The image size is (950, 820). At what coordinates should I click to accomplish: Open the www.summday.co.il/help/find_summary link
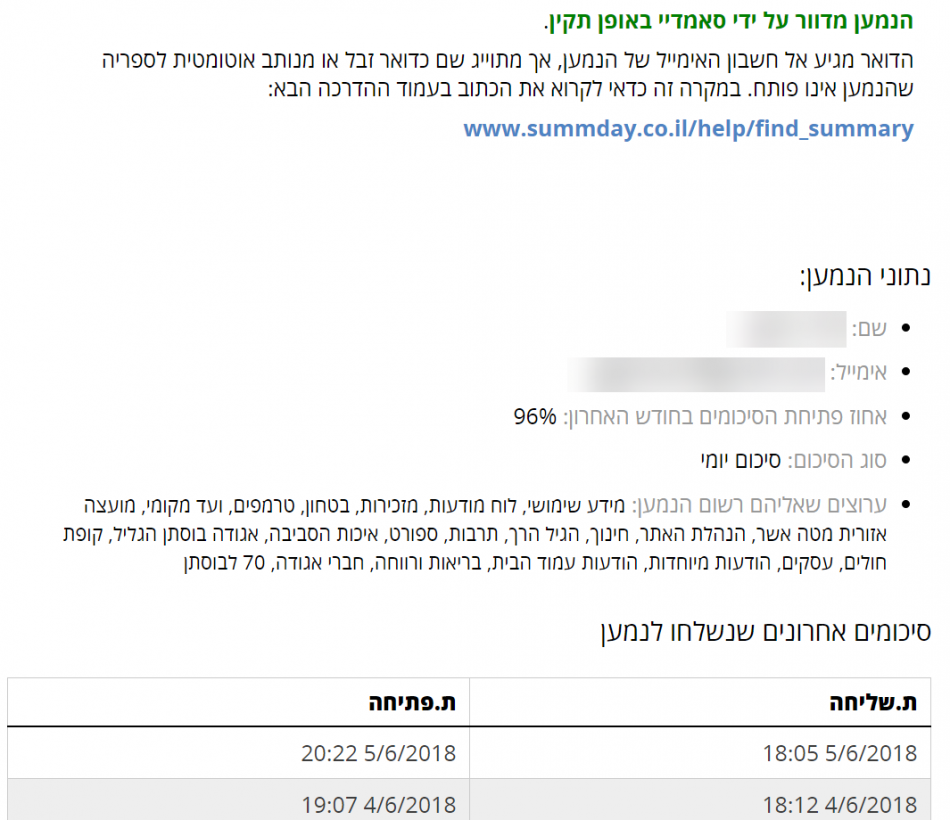(x=688, y=129)
